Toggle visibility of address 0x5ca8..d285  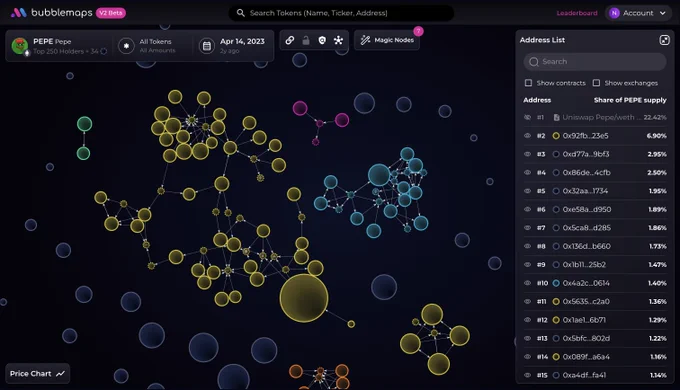click(x=527, y=228)
